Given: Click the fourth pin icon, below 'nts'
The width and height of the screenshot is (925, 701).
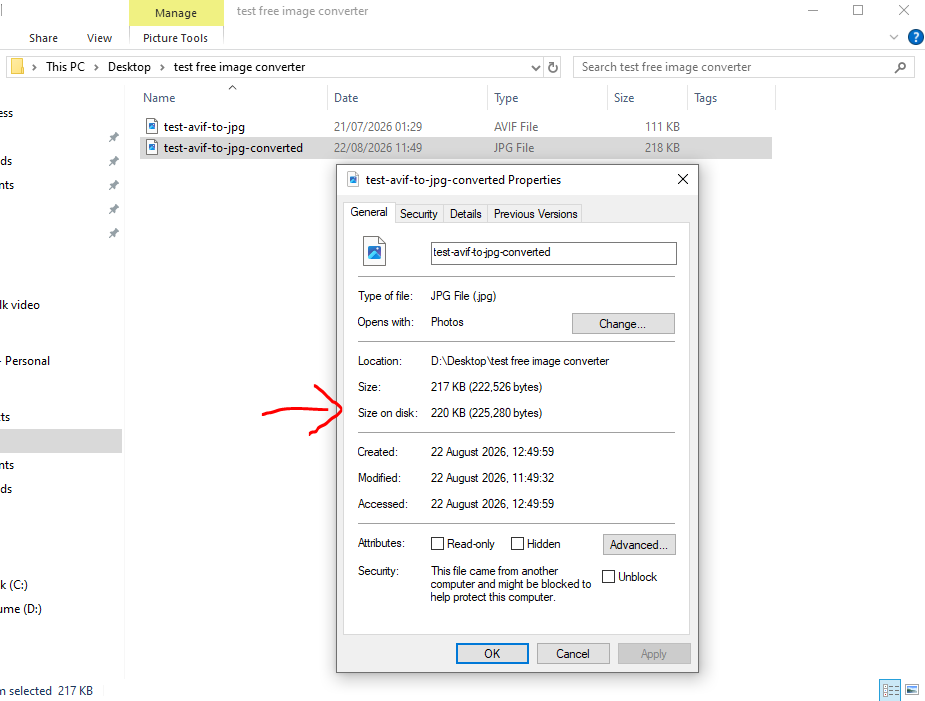Looking at the screenshot, I should (x=114, y=209).
